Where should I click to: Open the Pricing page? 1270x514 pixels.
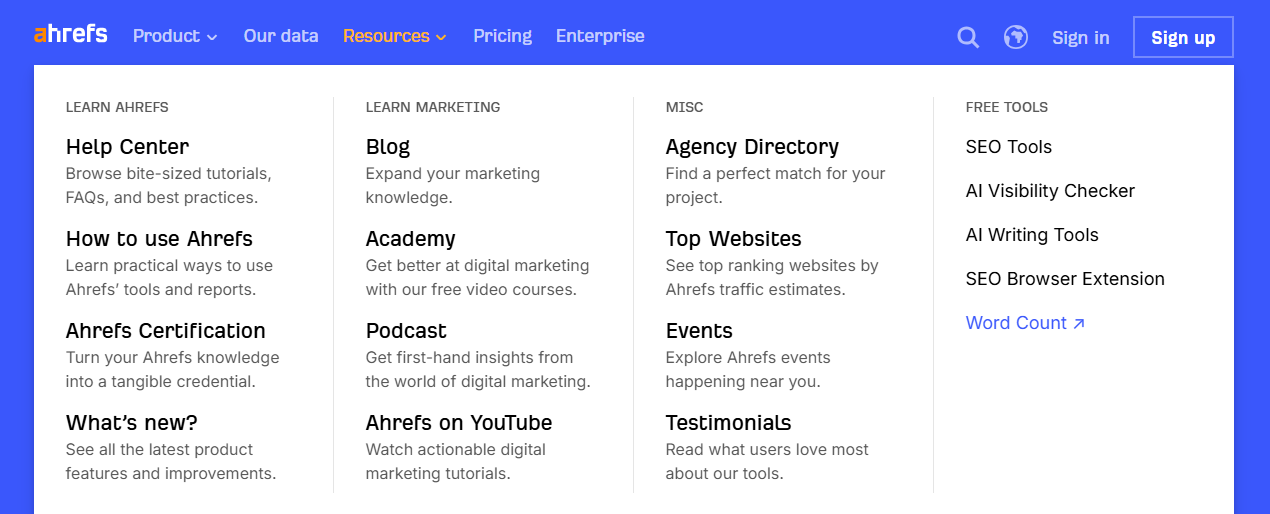pyautogui.click(x=503, y=36)
